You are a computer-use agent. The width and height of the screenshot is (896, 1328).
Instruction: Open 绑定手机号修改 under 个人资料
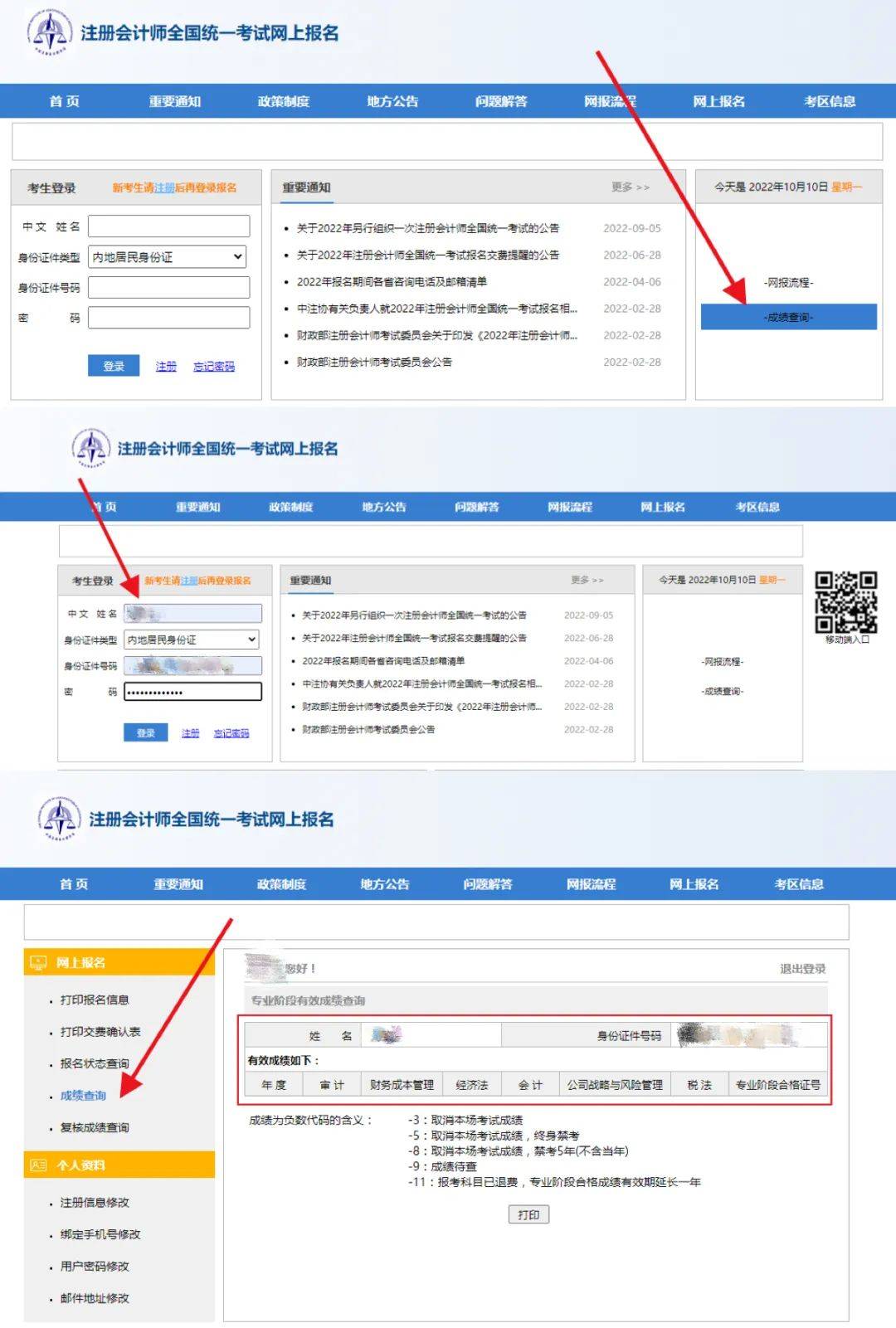pos(100,1234)
